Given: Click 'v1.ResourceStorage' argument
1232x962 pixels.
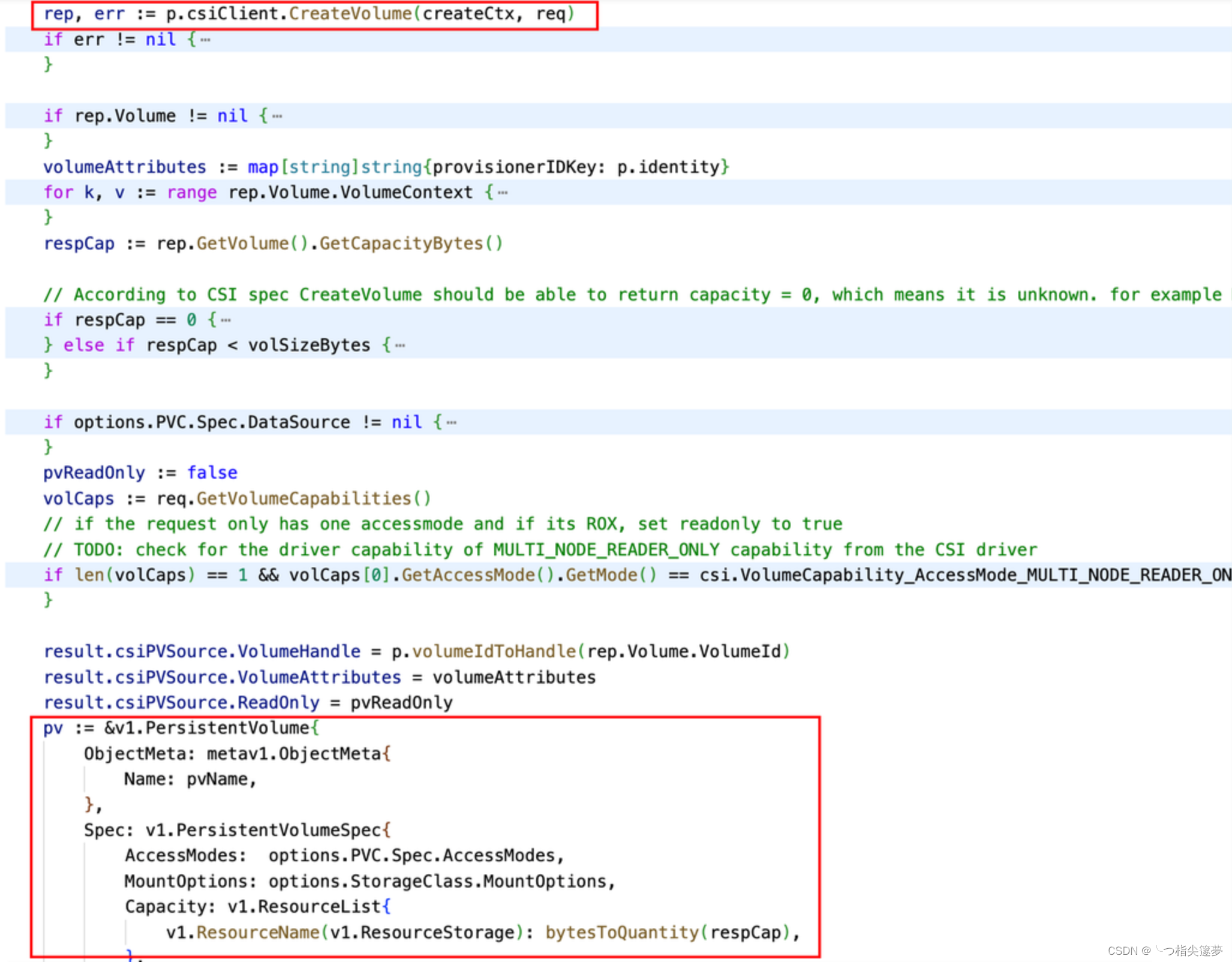Looking at the screenshot, I should click(x=422, y=933).
